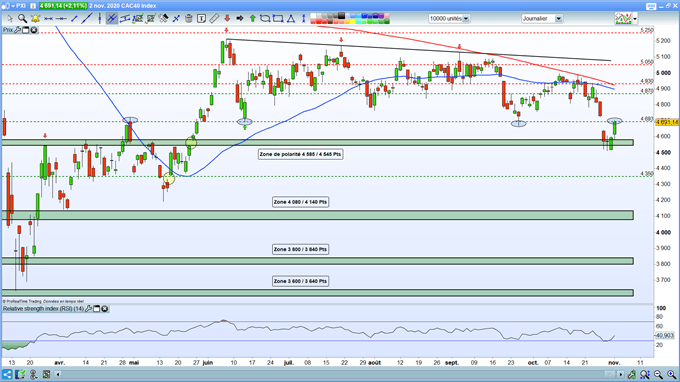680x382 pixels.
Task: Toggle the Prix panel window icon
Action: click(x=26, y=30)
